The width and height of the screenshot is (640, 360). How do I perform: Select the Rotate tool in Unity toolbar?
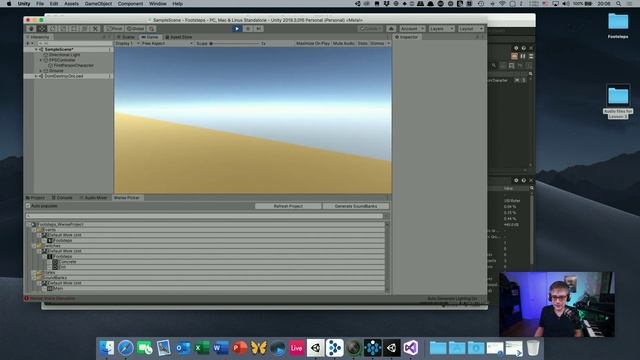point(53,29)
